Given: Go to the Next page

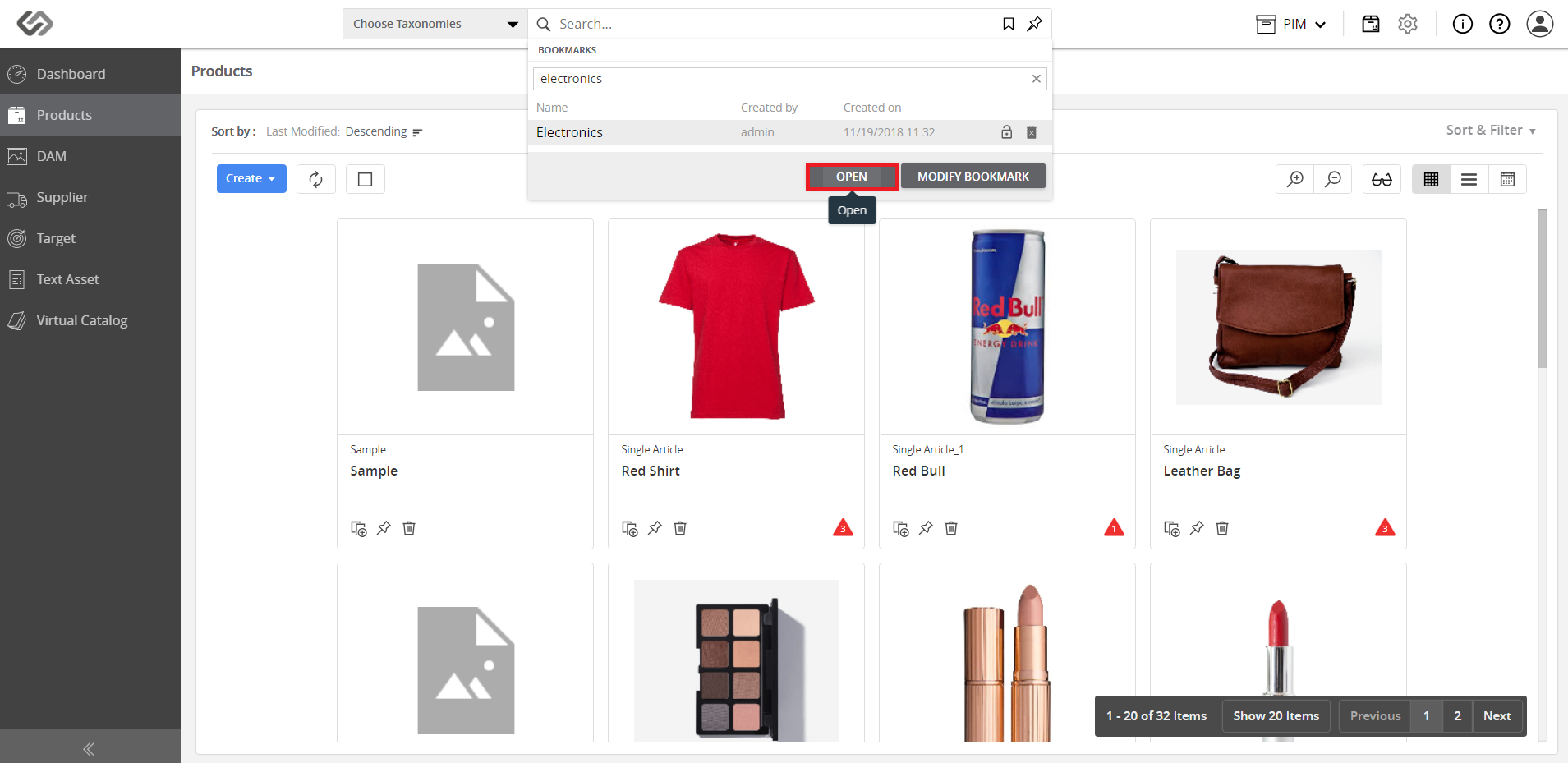Looking at the screenshot, I should coord(1497,716).
